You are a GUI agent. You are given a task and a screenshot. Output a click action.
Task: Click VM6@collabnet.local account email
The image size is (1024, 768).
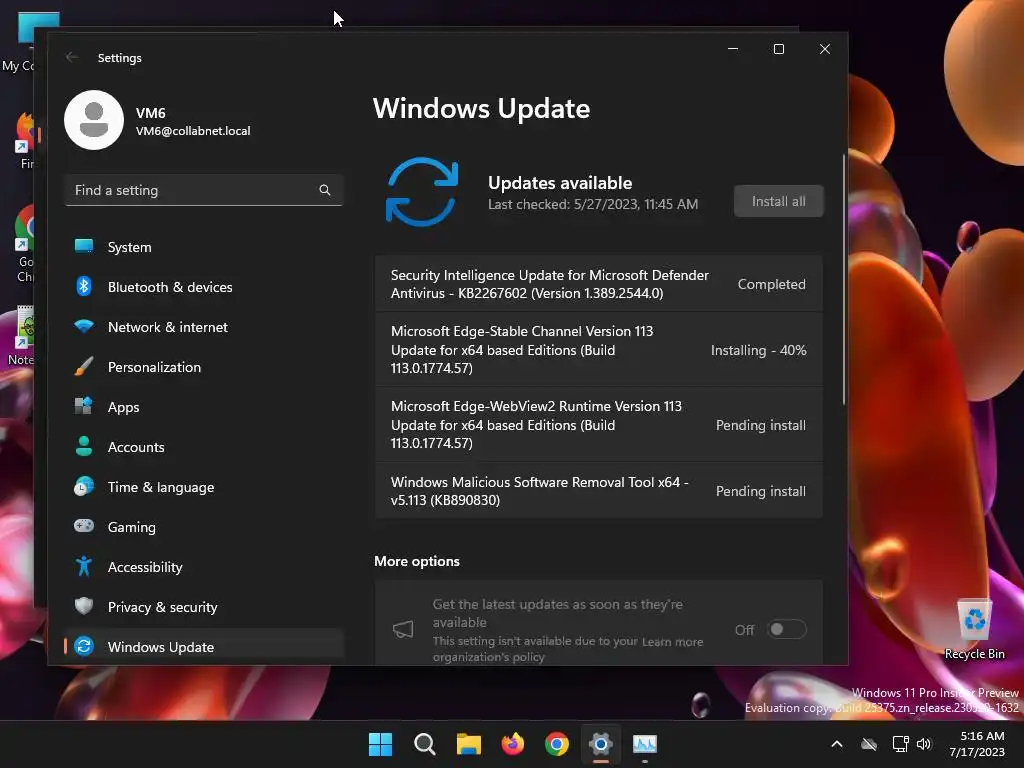193,131
